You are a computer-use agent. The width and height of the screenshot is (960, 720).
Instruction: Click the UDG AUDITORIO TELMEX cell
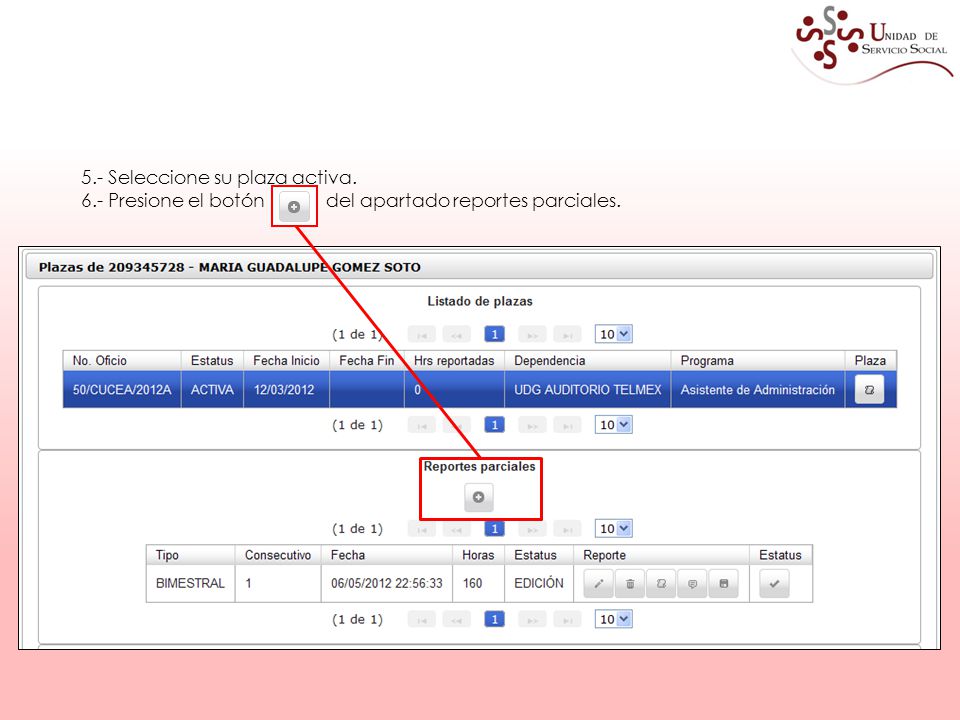[x=588, y=389]
